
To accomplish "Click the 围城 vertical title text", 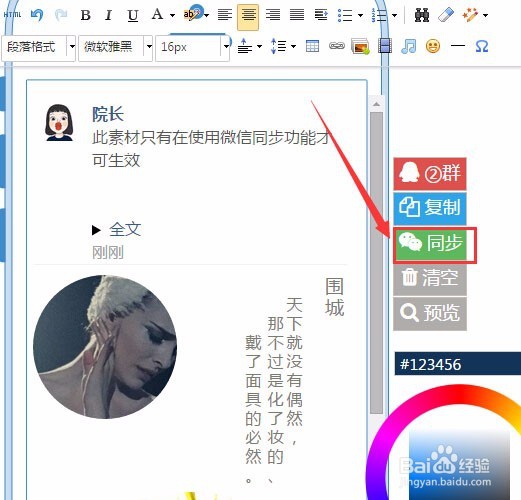I will tap(334, 297).
